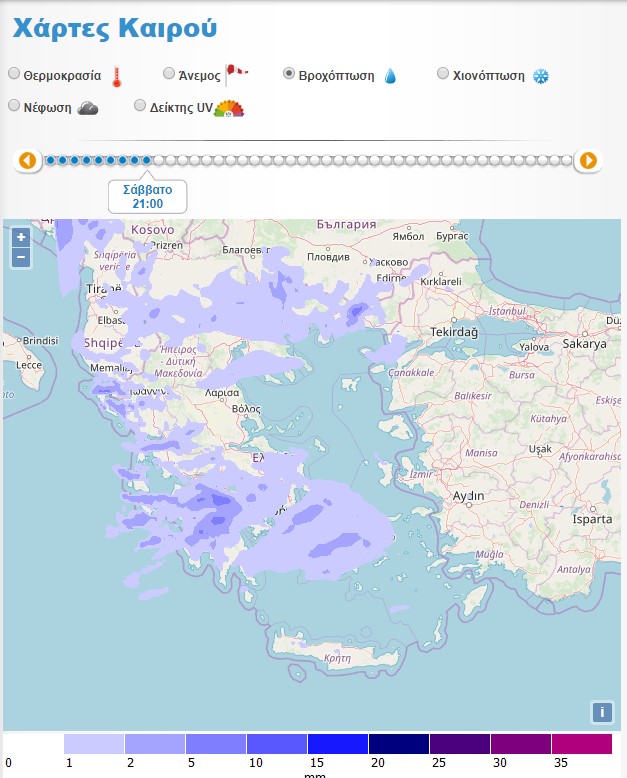The image size is (627, 778).
Task: Click the Σάββατο 21:00 time label
Action: click(147, 196)
